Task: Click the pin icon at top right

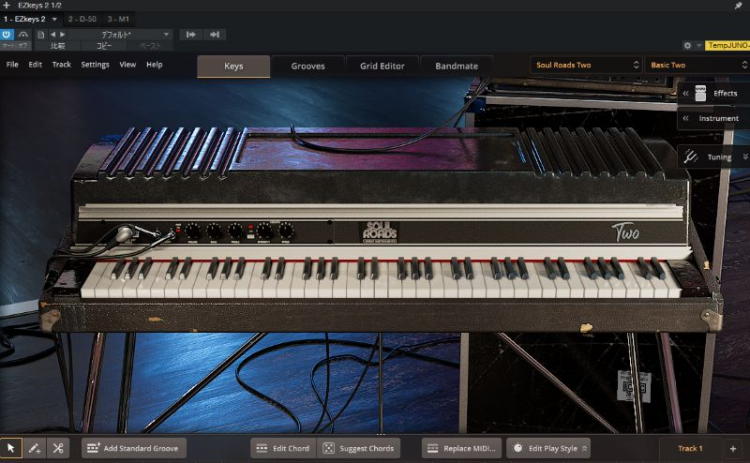Action: (x=737, y=6)
